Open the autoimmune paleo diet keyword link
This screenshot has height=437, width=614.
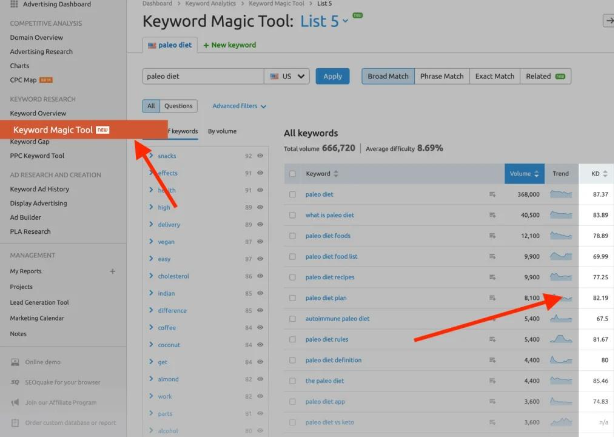coord(337,319)
